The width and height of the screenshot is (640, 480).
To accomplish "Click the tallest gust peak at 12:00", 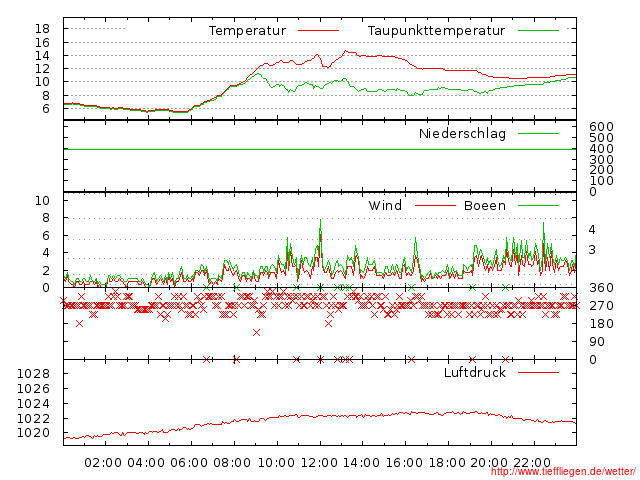I will tap(320, 222).
